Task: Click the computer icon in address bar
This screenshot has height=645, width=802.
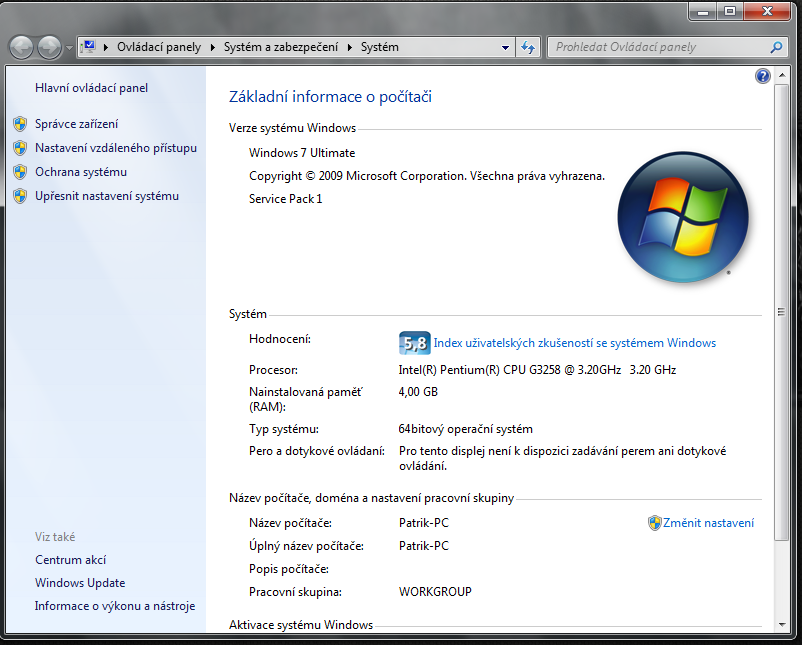Action: coord(89,47)
